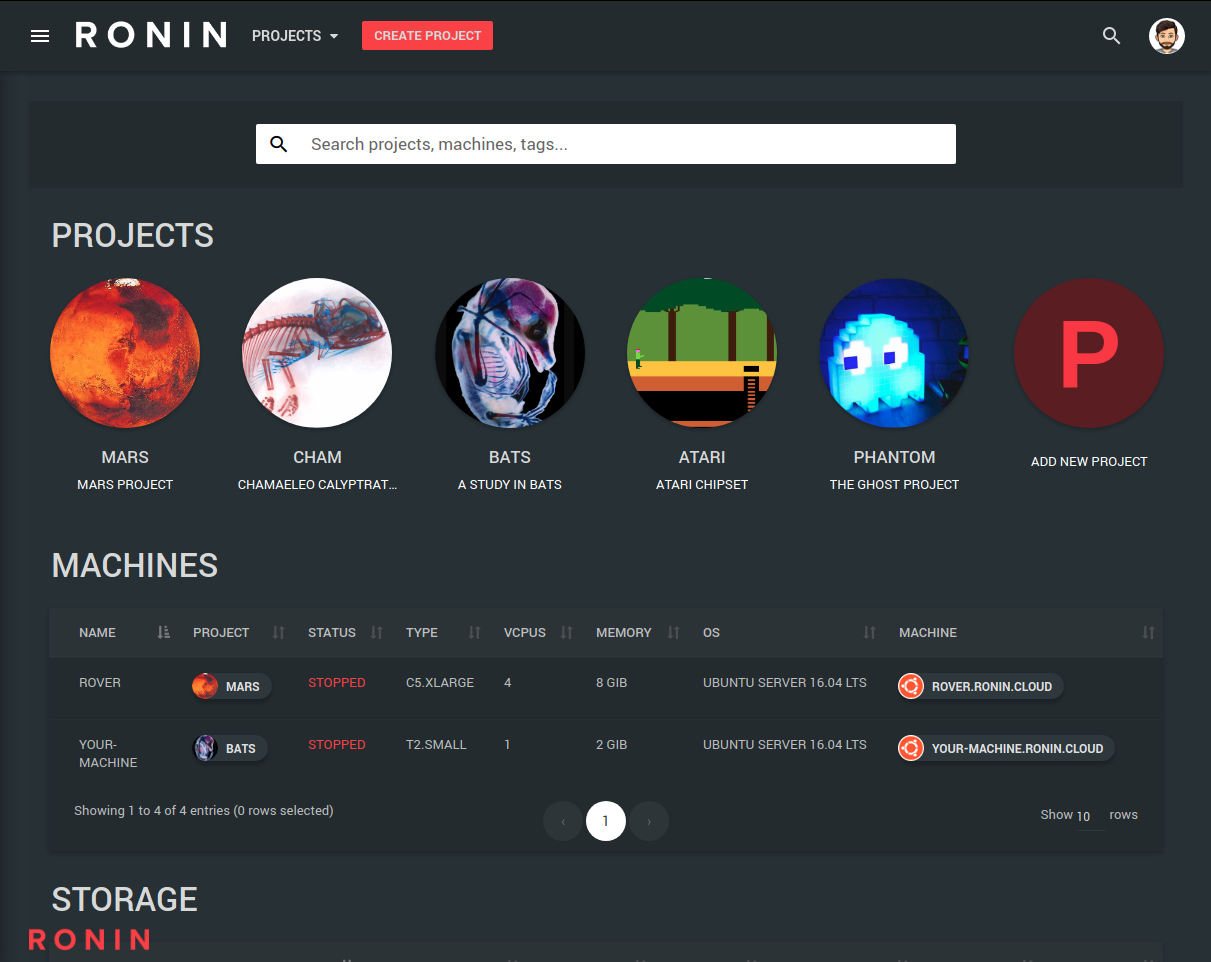Click the red P add-project circle

coord(1089,353)
